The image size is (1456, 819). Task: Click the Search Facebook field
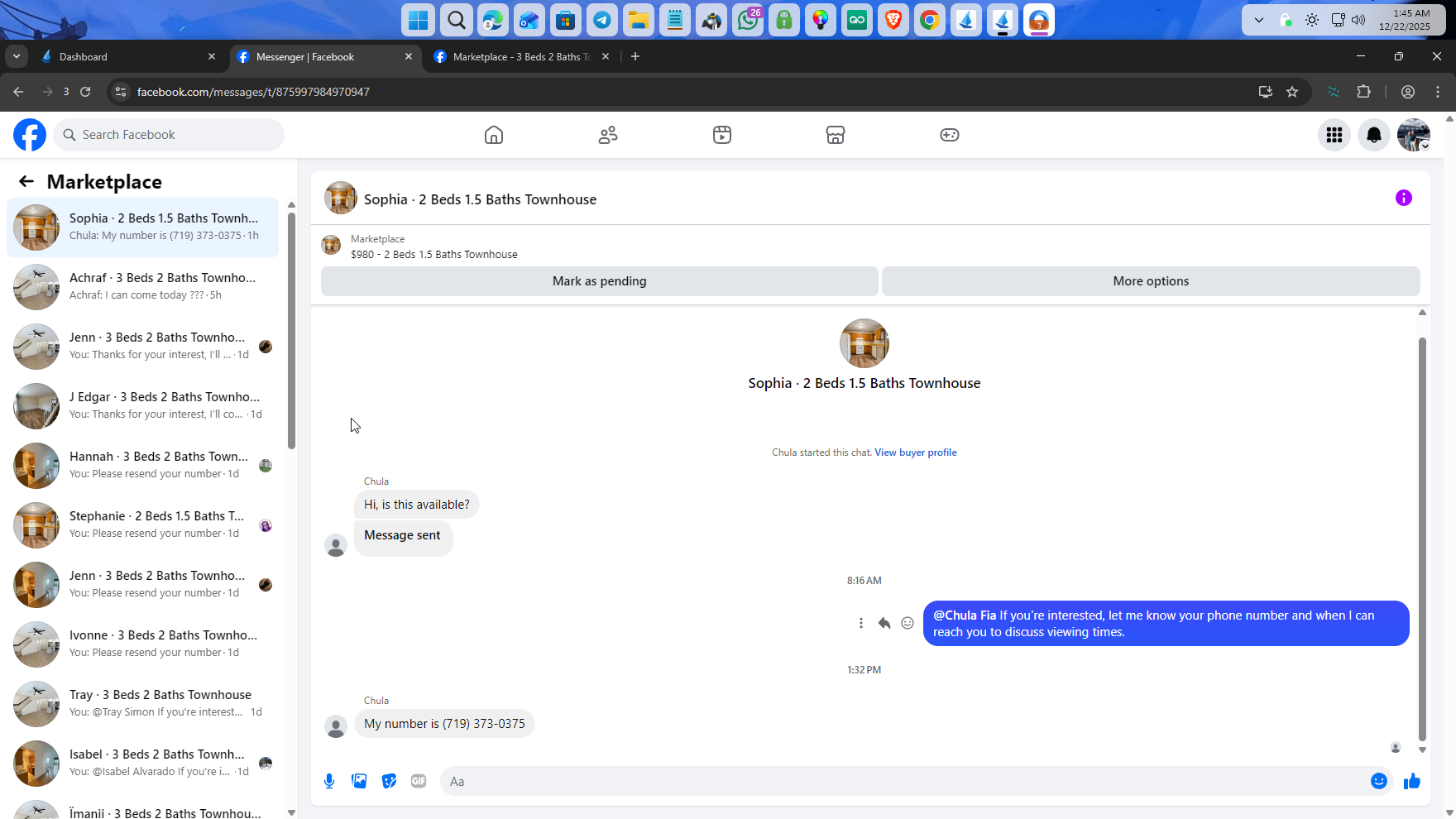(x=169, y=135)
